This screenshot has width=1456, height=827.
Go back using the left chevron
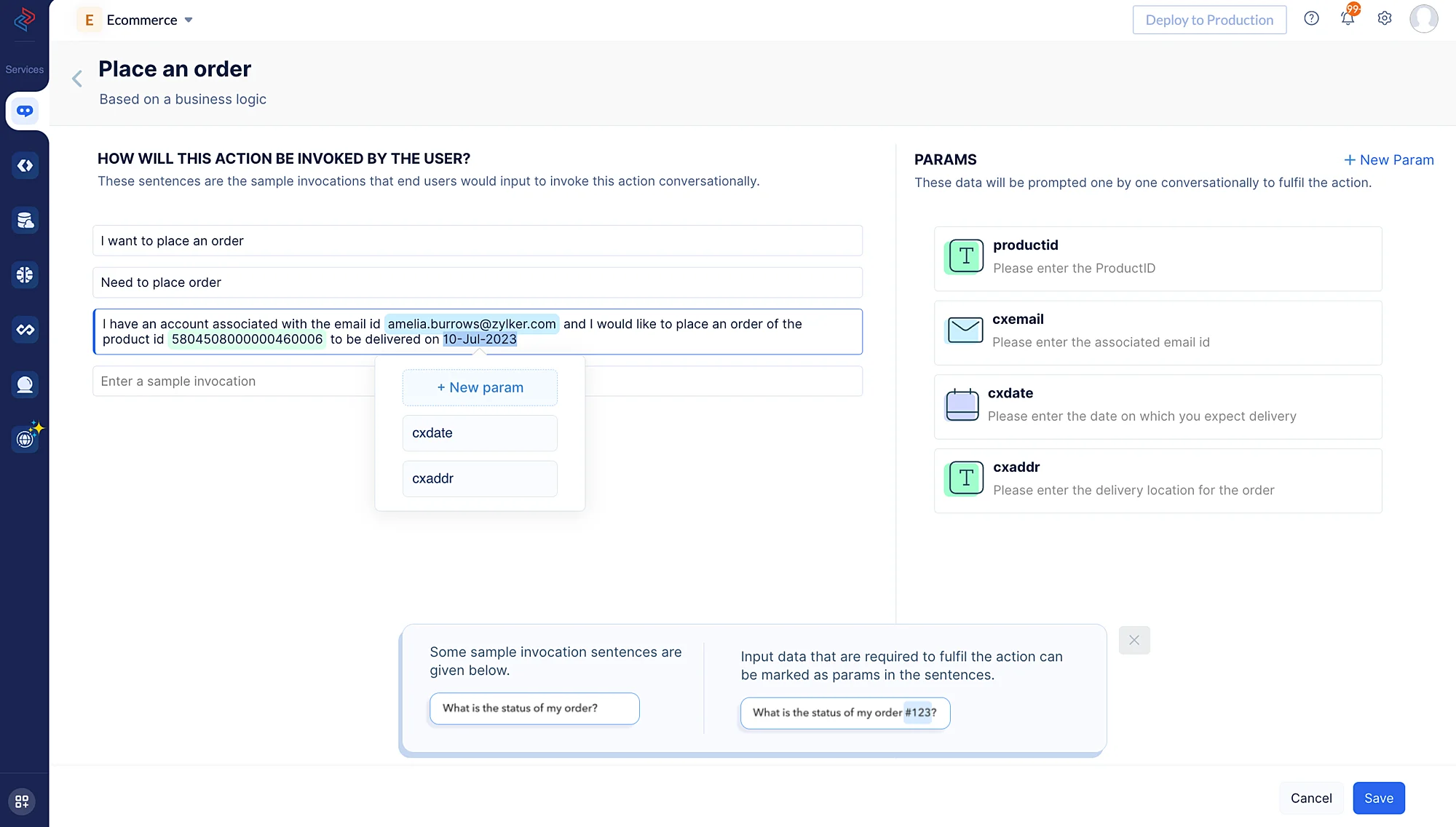click(x=77, y=79)
